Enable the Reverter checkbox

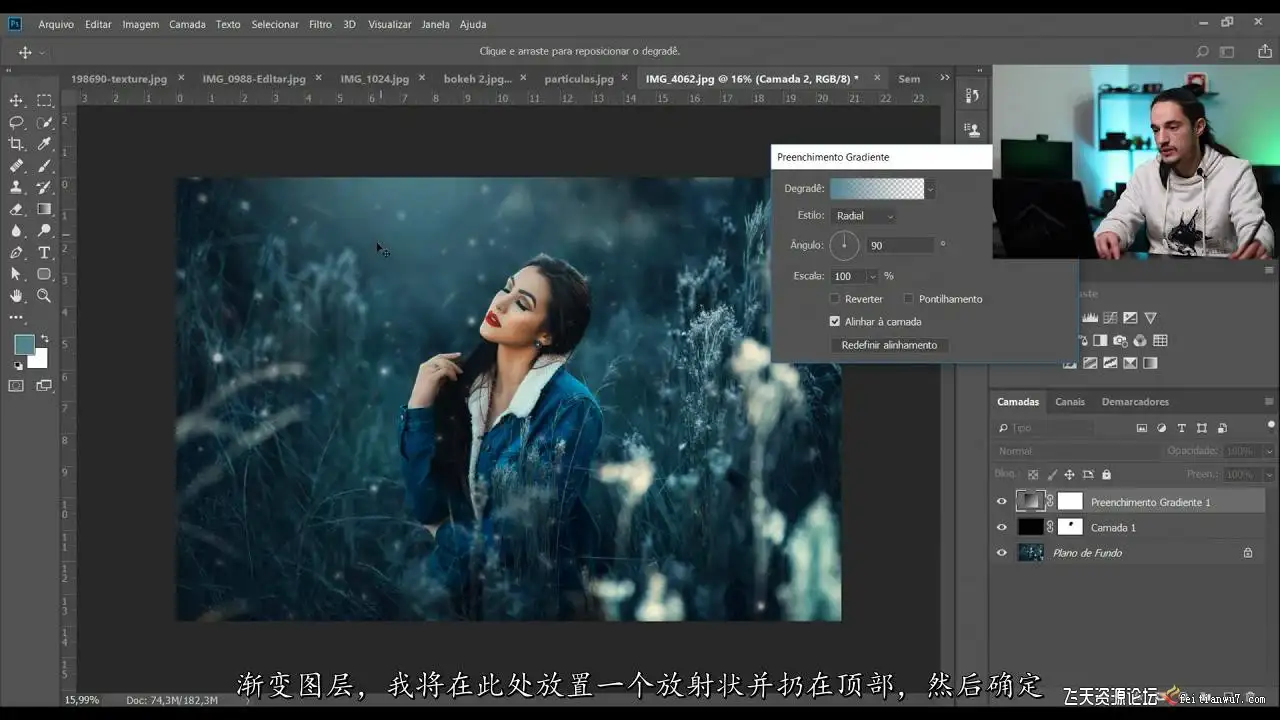click(x=835, y=299)
